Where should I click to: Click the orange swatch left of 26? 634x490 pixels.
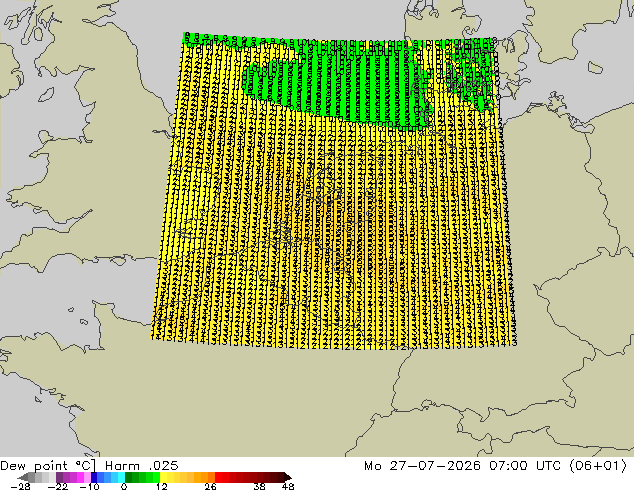(211, 477)
